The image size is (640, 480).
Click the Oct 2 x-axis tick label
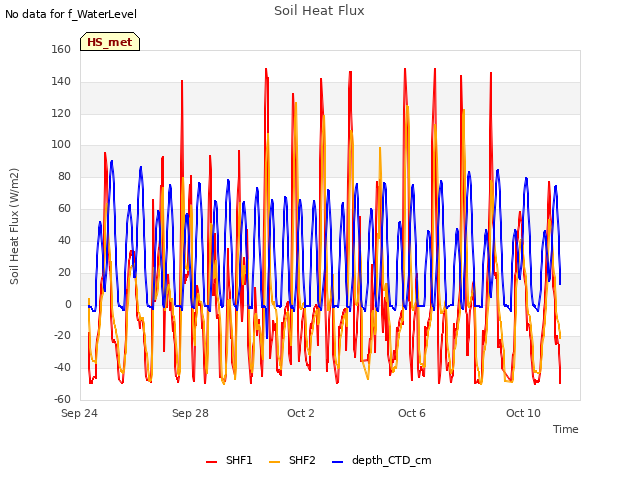pos(301,413)
